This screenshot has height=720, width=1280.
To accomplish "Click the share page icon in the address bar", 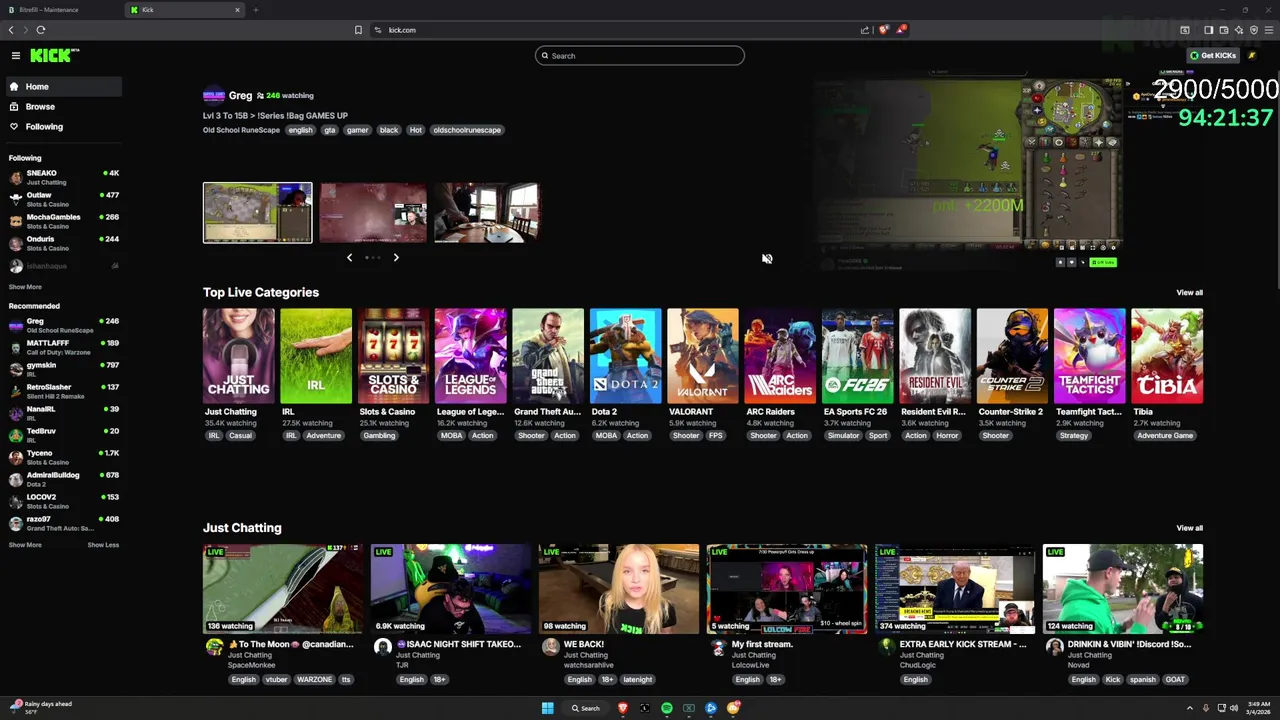I will (x=865, y=30).
